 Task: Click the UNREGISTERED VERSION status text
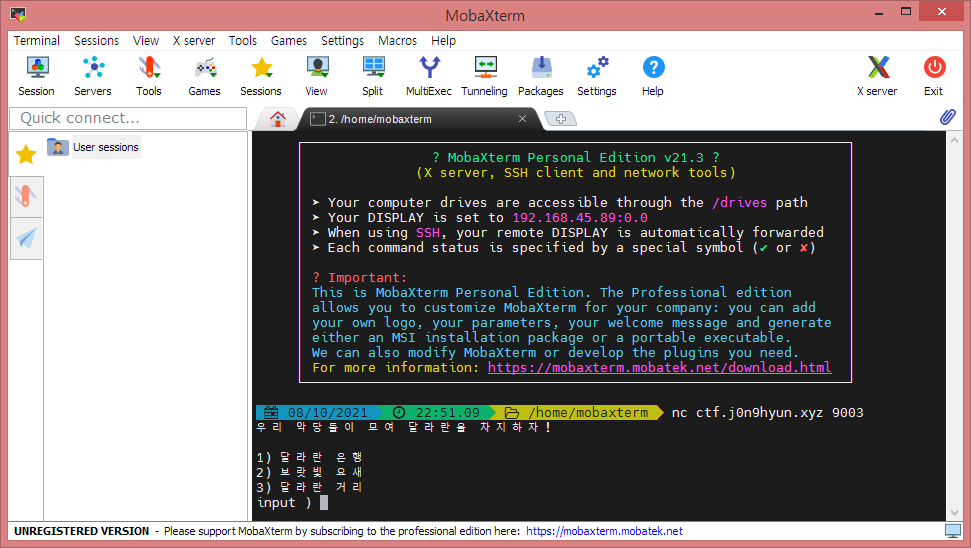point(82,531)
